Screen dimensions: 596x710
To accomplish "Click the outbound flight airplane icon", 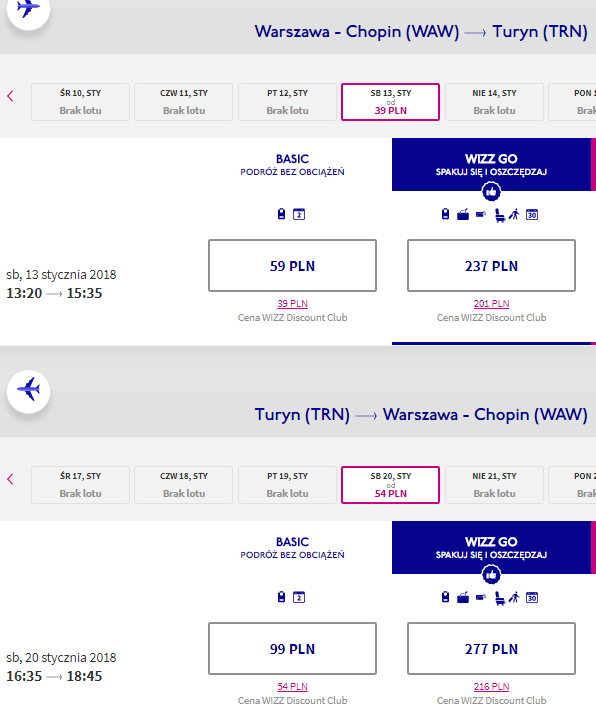I will (x=28, y=9).
